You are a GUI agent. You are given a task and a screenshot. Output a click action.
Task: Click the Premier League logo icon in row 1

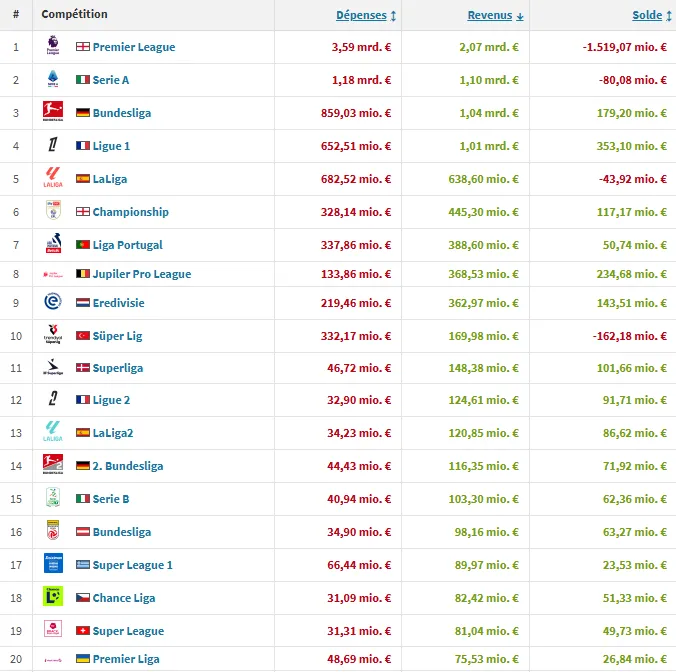click(53, 47)
